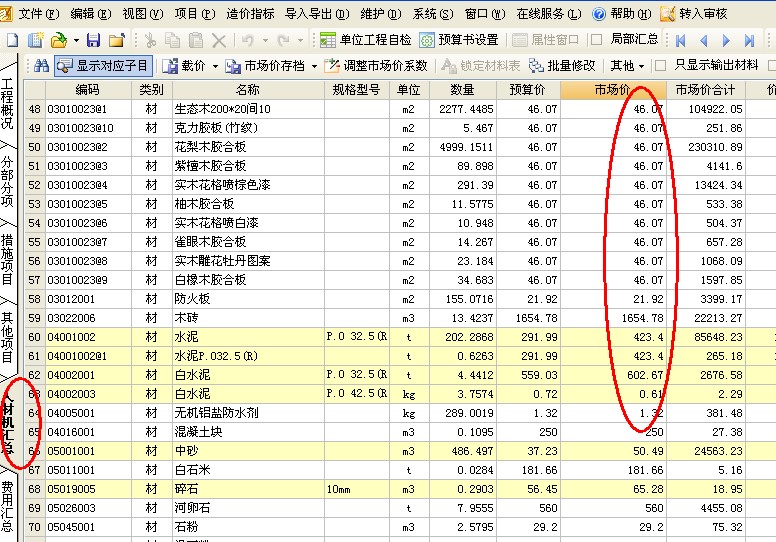The height and width of the screenshot is (542, 776).
Task: Open the 项目(P) menu
Action: pos(194,14)
